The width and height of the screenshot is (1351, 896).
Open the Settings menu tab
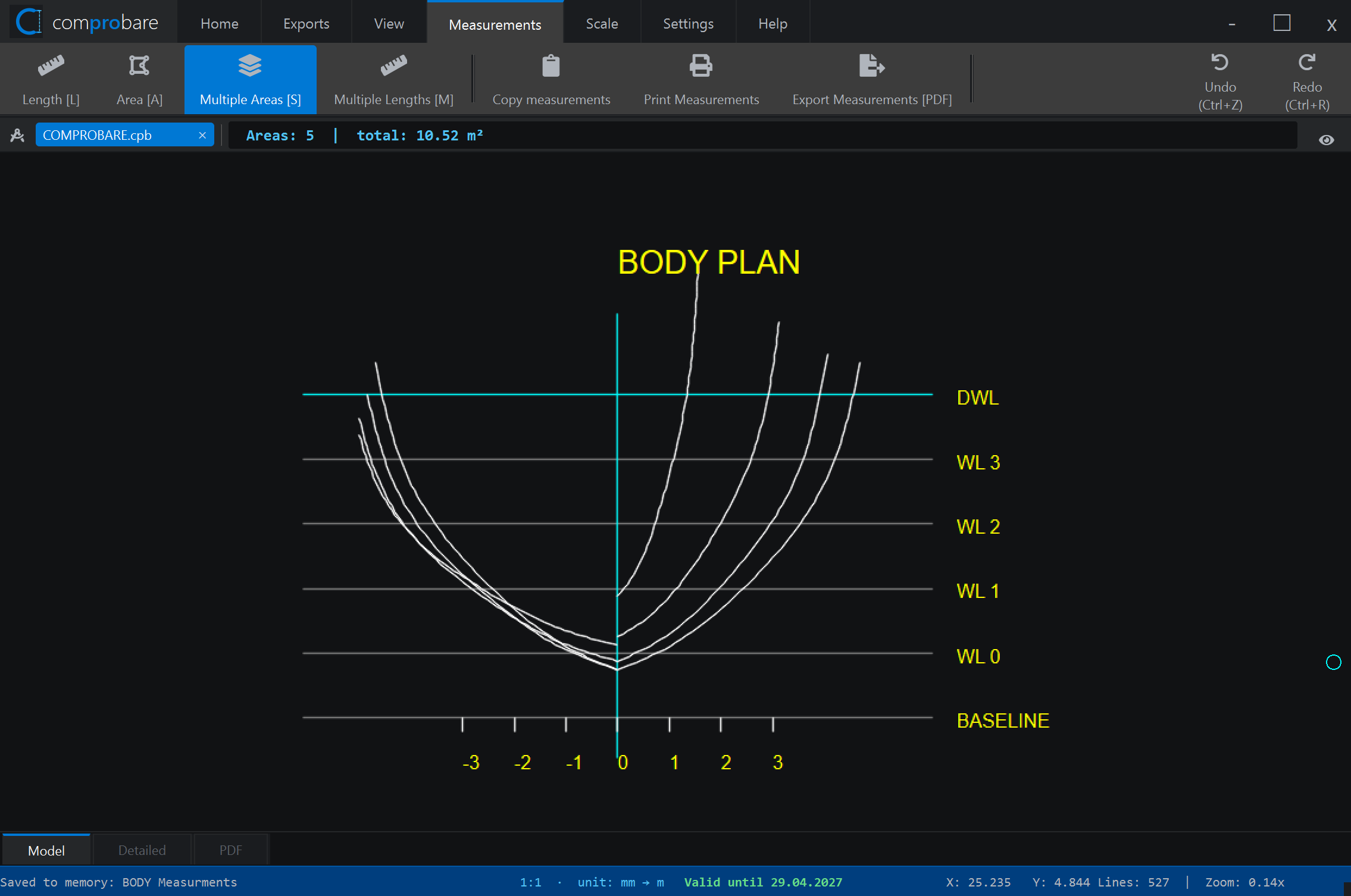(688, 23)
